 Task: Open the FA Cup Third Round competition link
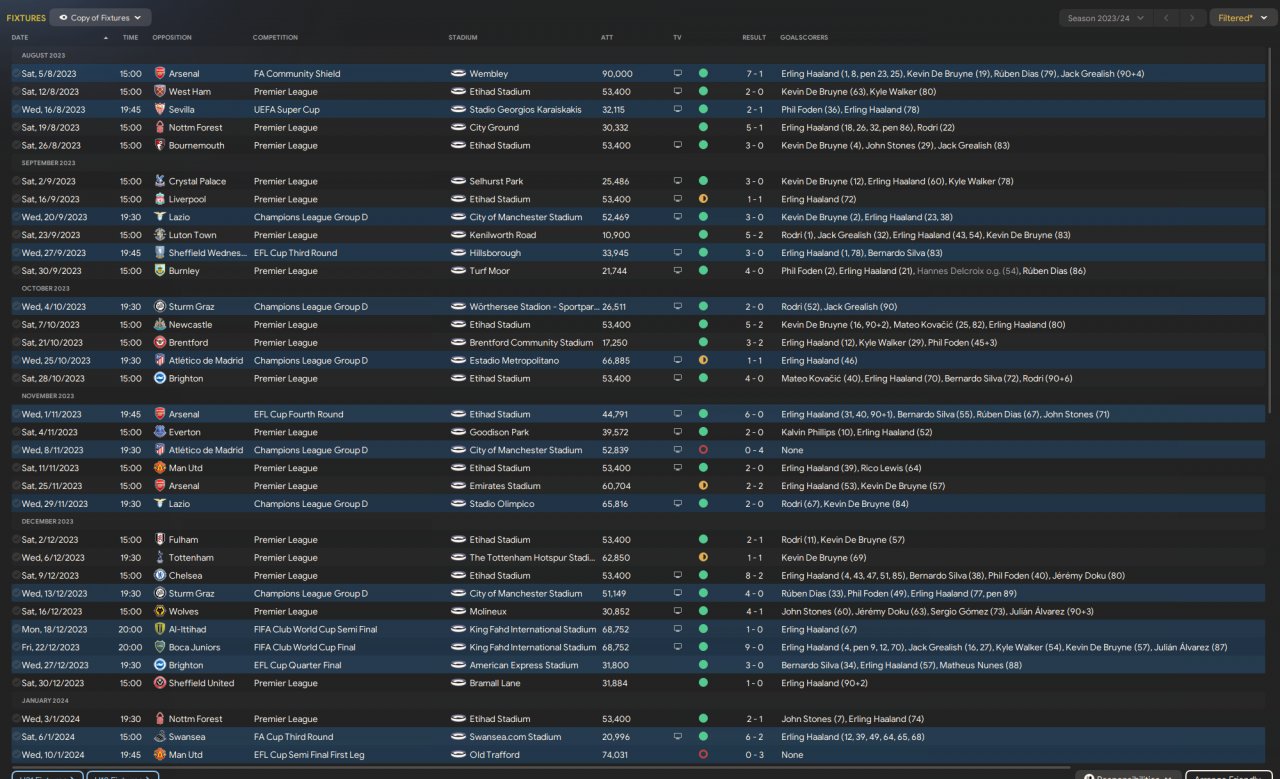tap(295, 737)
